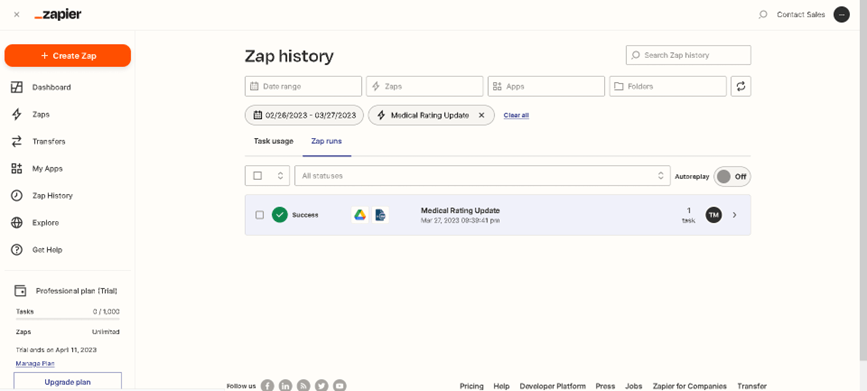Open the Press footer link
This screenshot has width=867, height=391.
(605, 386)
